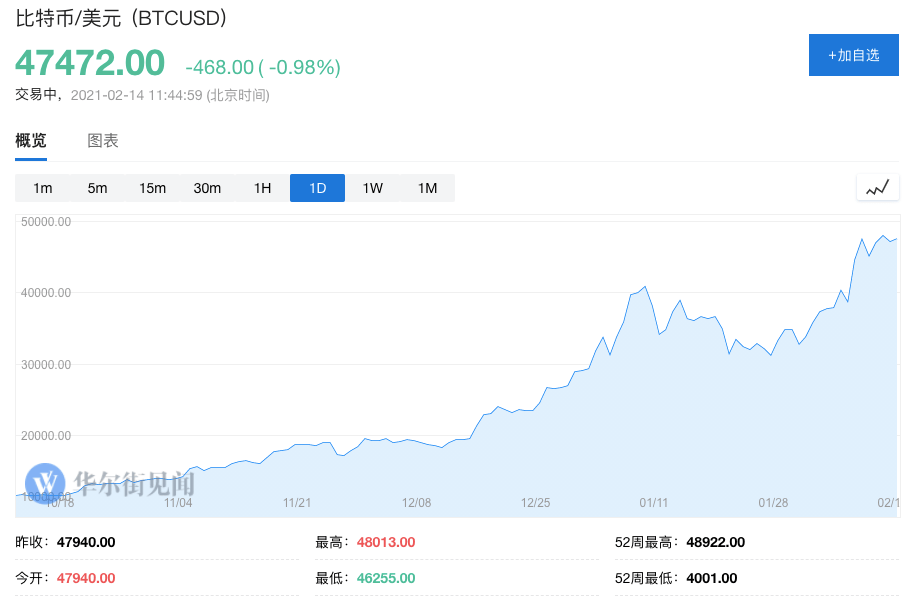This screenshot has height=601, width=917.
Task: Select the 5m timeframe
Action: (x=97, y=188)
